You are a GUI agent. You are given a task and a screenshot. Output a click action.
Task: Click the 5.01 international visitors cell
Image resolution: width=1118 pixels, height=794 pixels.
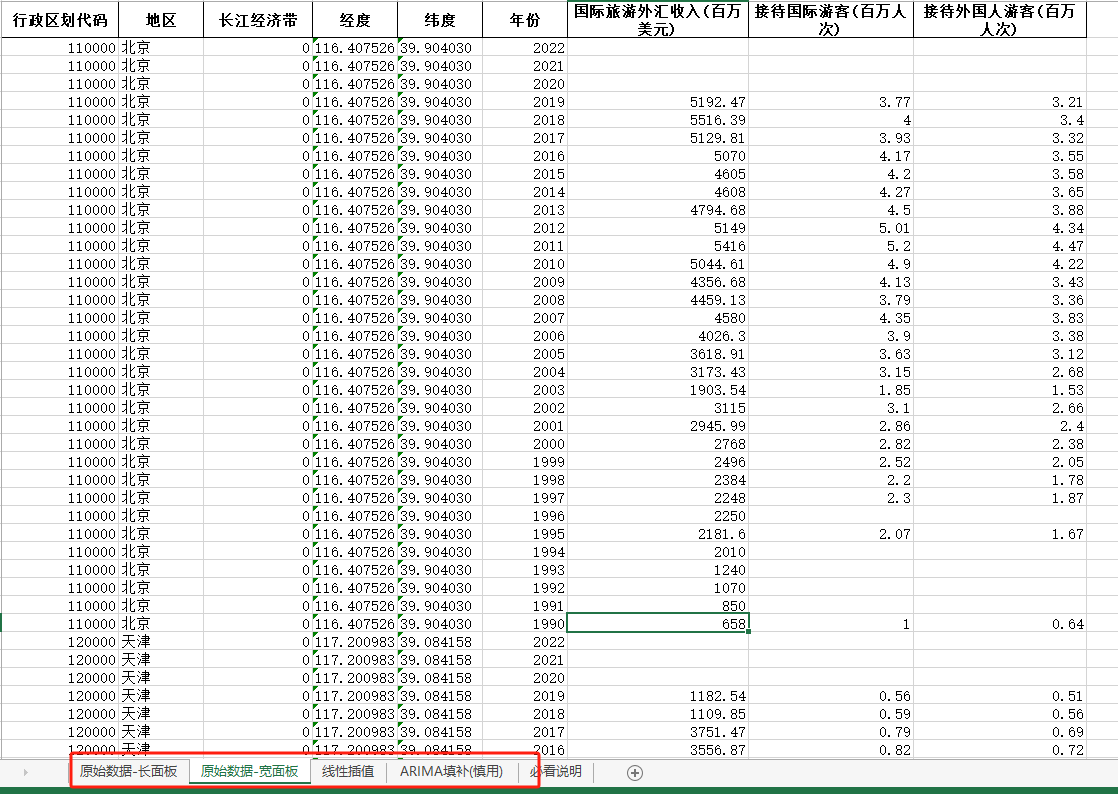[831, 227]
